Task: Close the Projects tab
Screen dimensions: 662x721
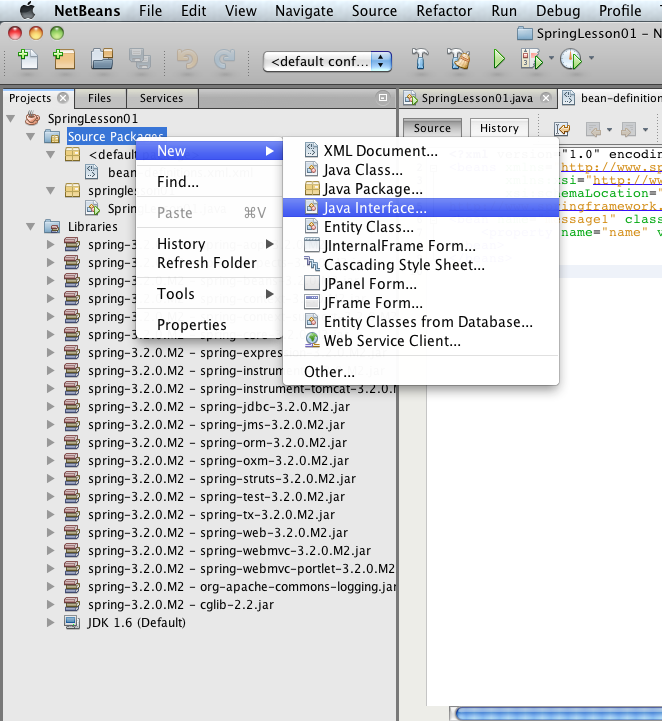Action: tap(63, 97)
